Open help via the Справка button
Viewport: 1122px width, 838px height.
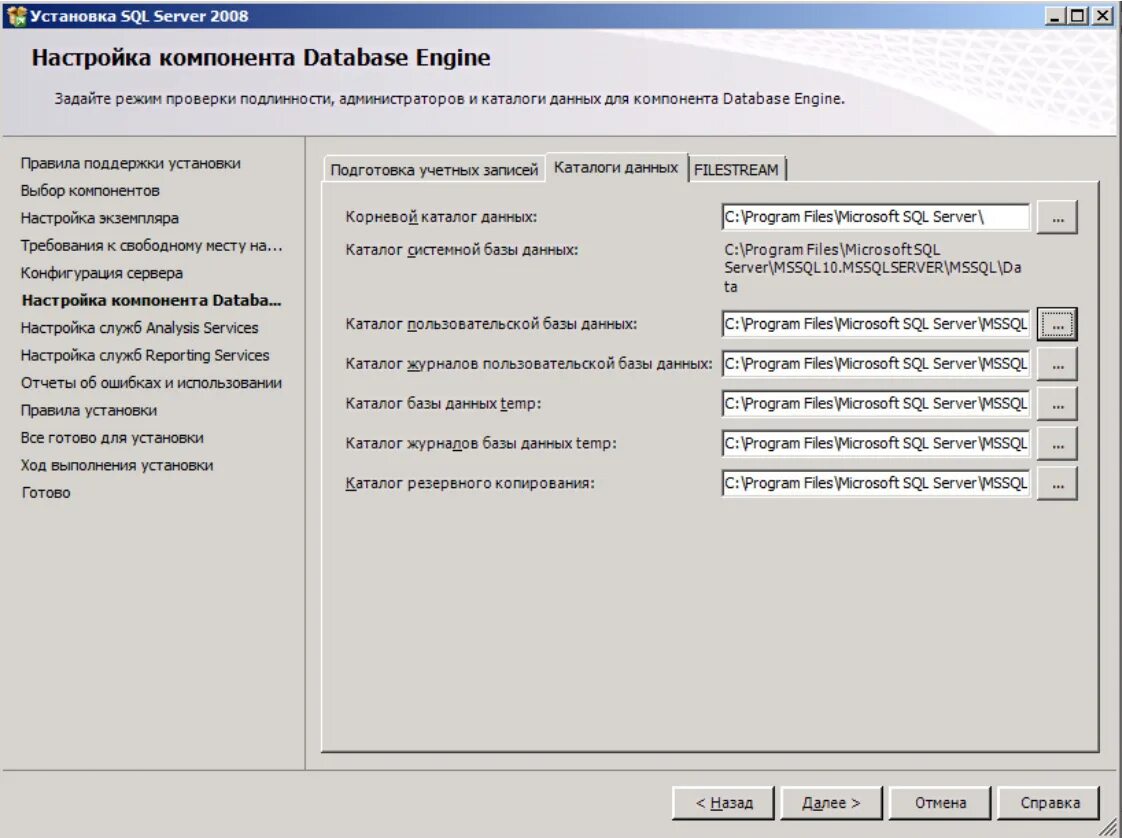pyautogui.click(x=1049, y=803)
